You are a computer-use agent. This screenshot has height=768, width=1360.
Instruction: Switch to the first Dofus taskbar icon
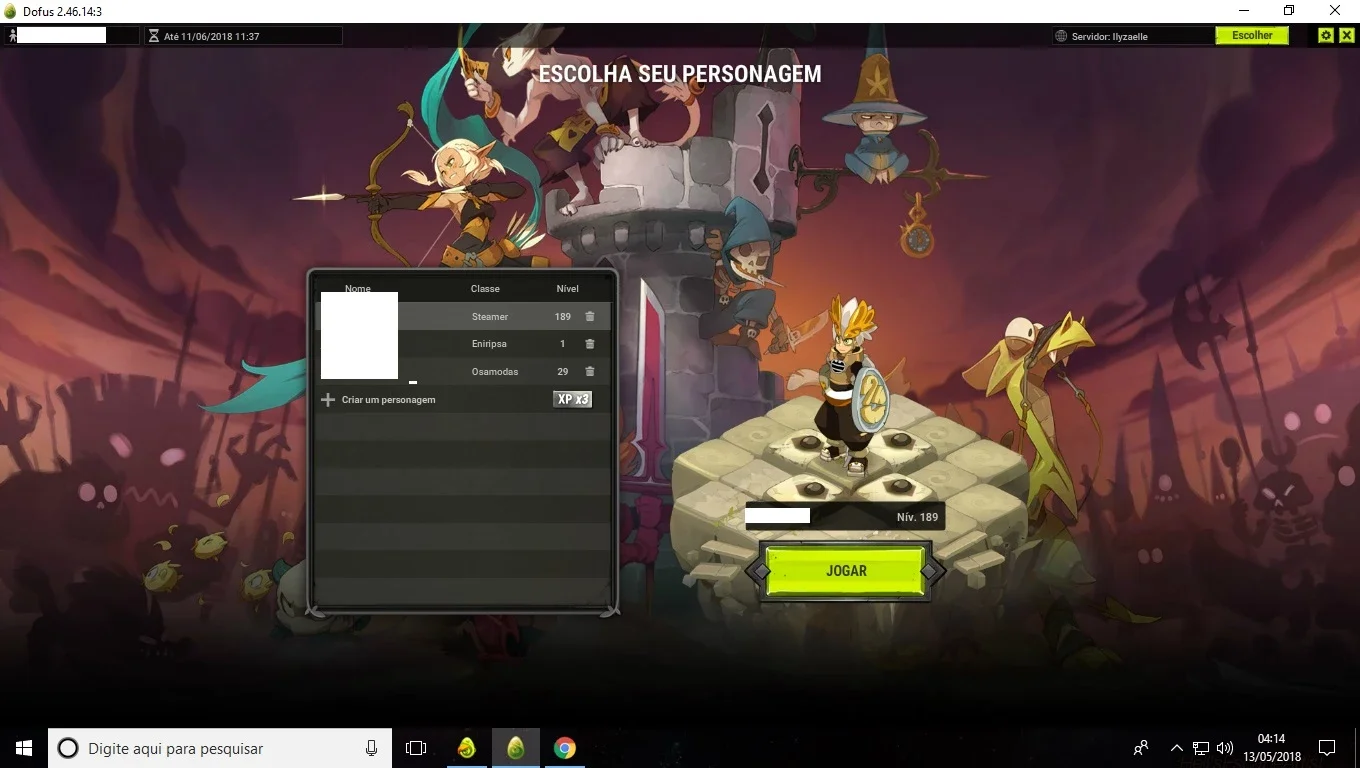(466, 748)
